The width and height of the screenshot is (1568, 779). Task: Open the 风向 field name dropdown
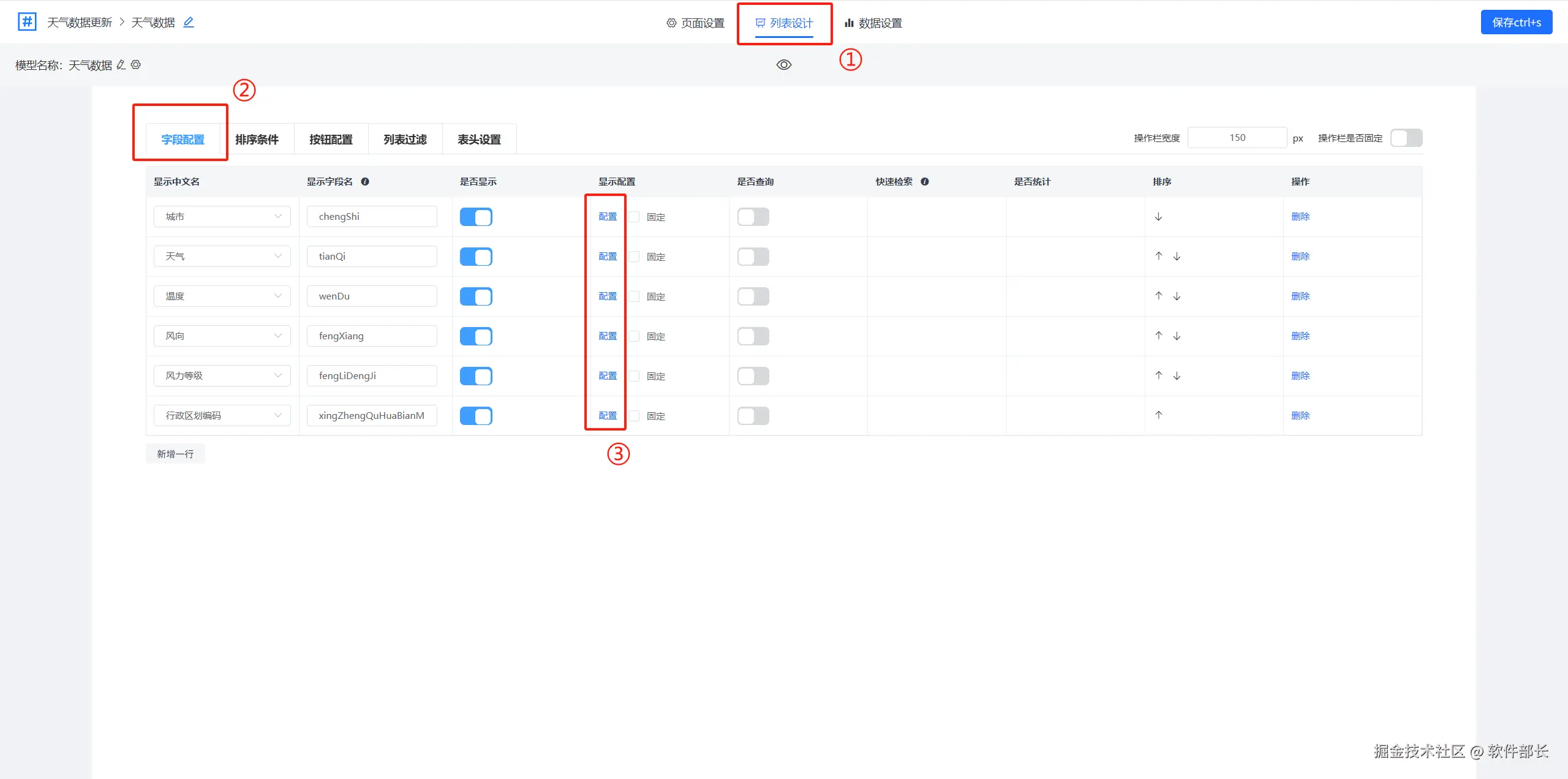pos(222,336)
